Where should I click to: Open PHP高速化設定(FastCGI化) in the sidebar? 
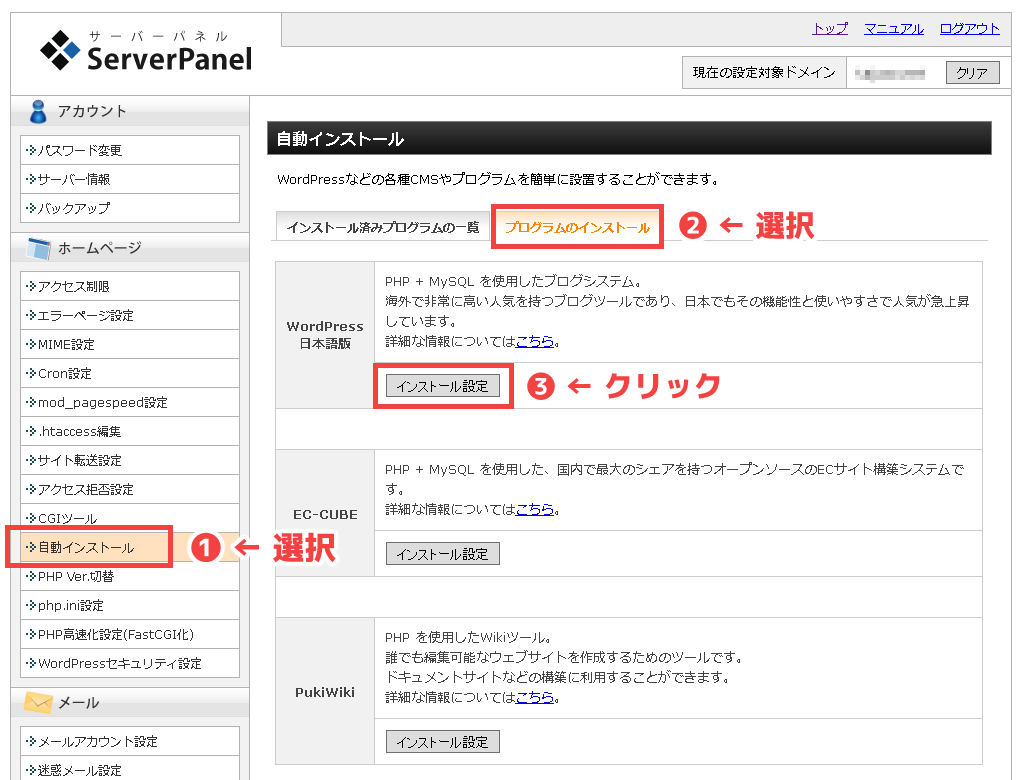[x=130, y=634]
